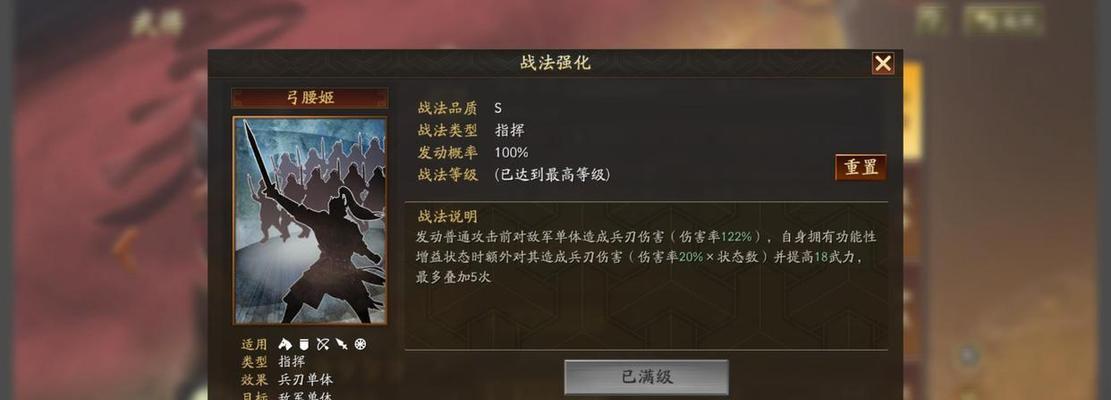Screen dimensions: 1111x400
Task: Click the 重置 reset button
Action: 861,167
